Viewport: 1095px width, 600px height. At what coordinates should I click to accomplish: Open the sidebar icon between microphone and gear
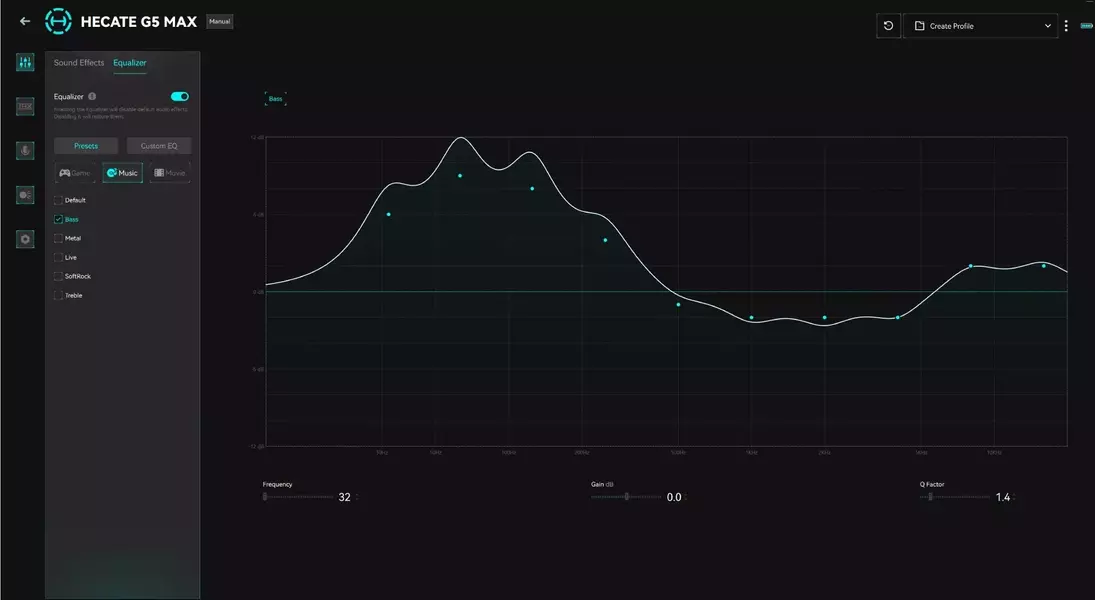point(25,196)
